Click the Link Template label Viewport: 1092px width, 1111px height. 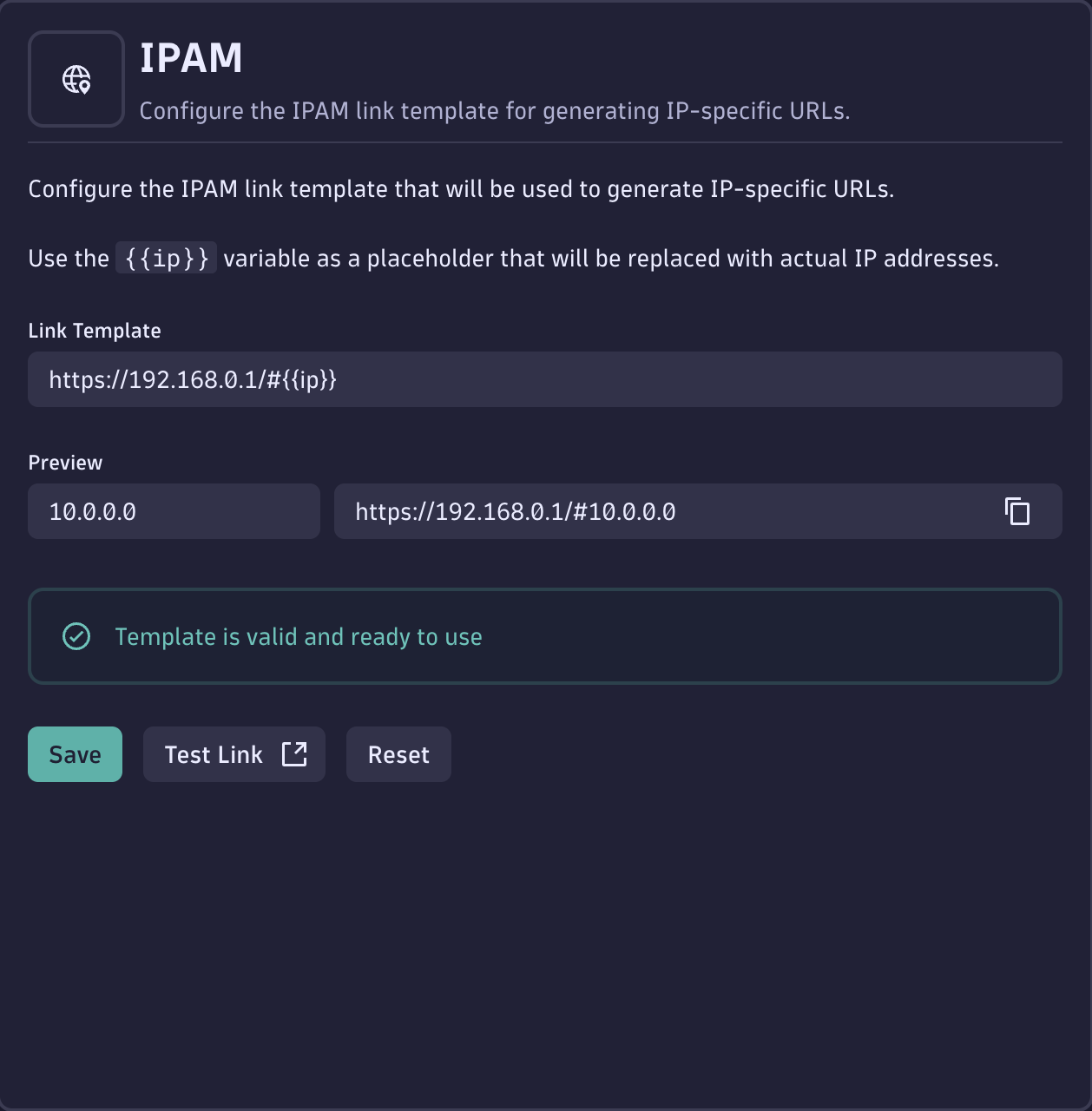point(95,331)
